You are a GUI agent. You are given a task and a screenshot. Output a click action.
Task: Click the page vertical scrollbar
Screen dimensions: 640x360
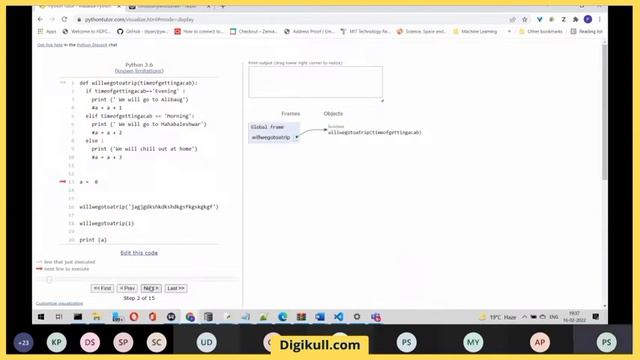604,112
